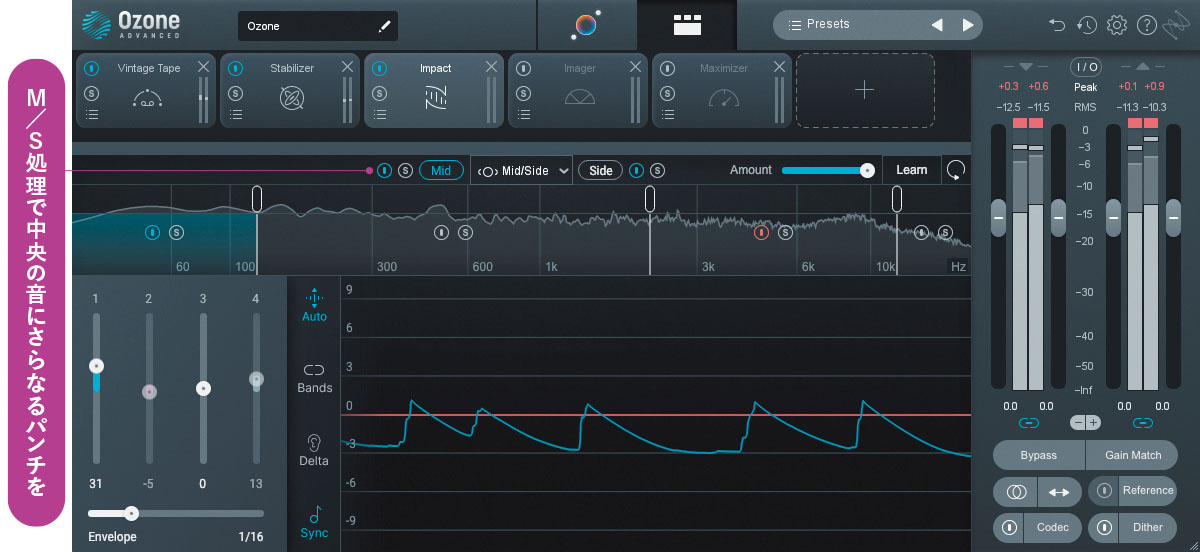Solo the Vintage Tape module

click(x=91, y=93)
